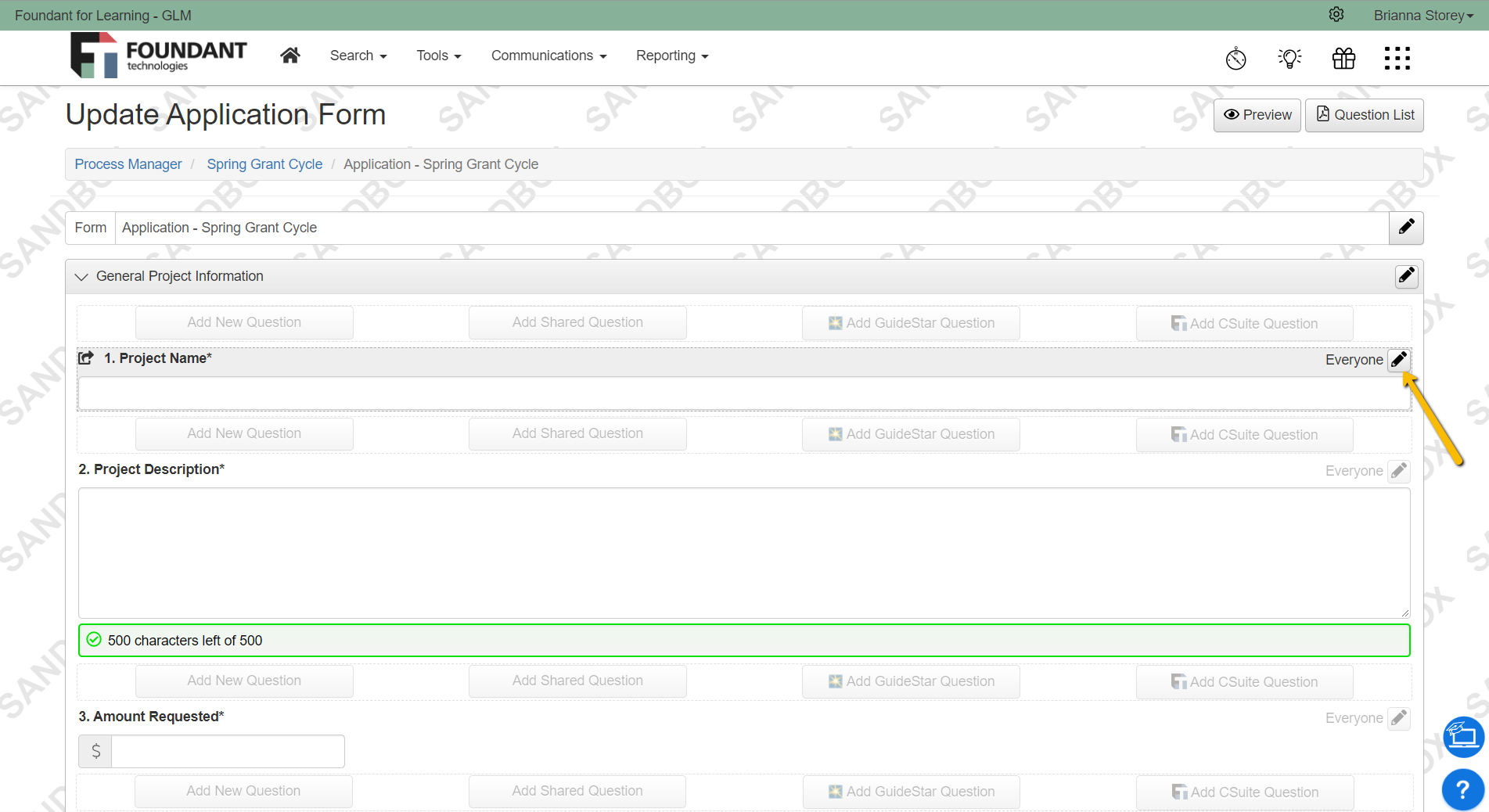The height and width of the screenshot is (812, 1489).
Task: Click the Preview button
Action: (1257, 115)
